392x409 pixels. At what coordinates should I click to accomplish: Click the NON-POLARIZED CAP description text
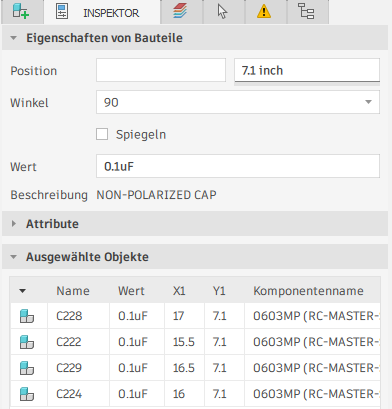point(156,195)
